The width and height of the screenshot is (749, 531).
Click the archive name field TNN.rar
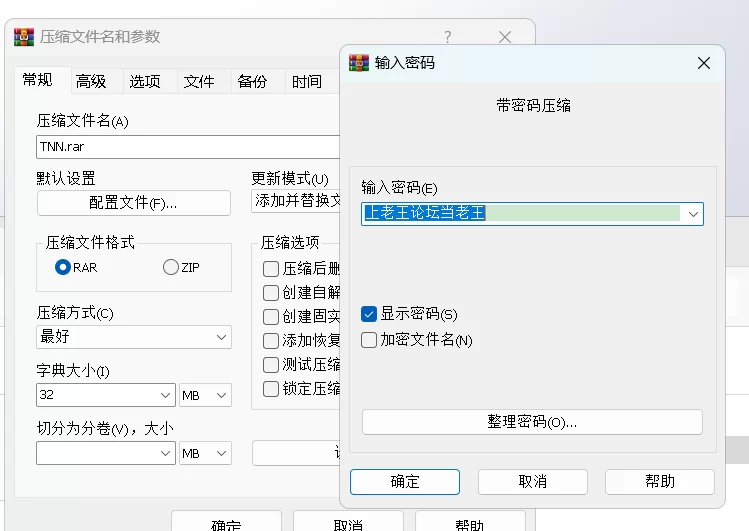[188, 147]
